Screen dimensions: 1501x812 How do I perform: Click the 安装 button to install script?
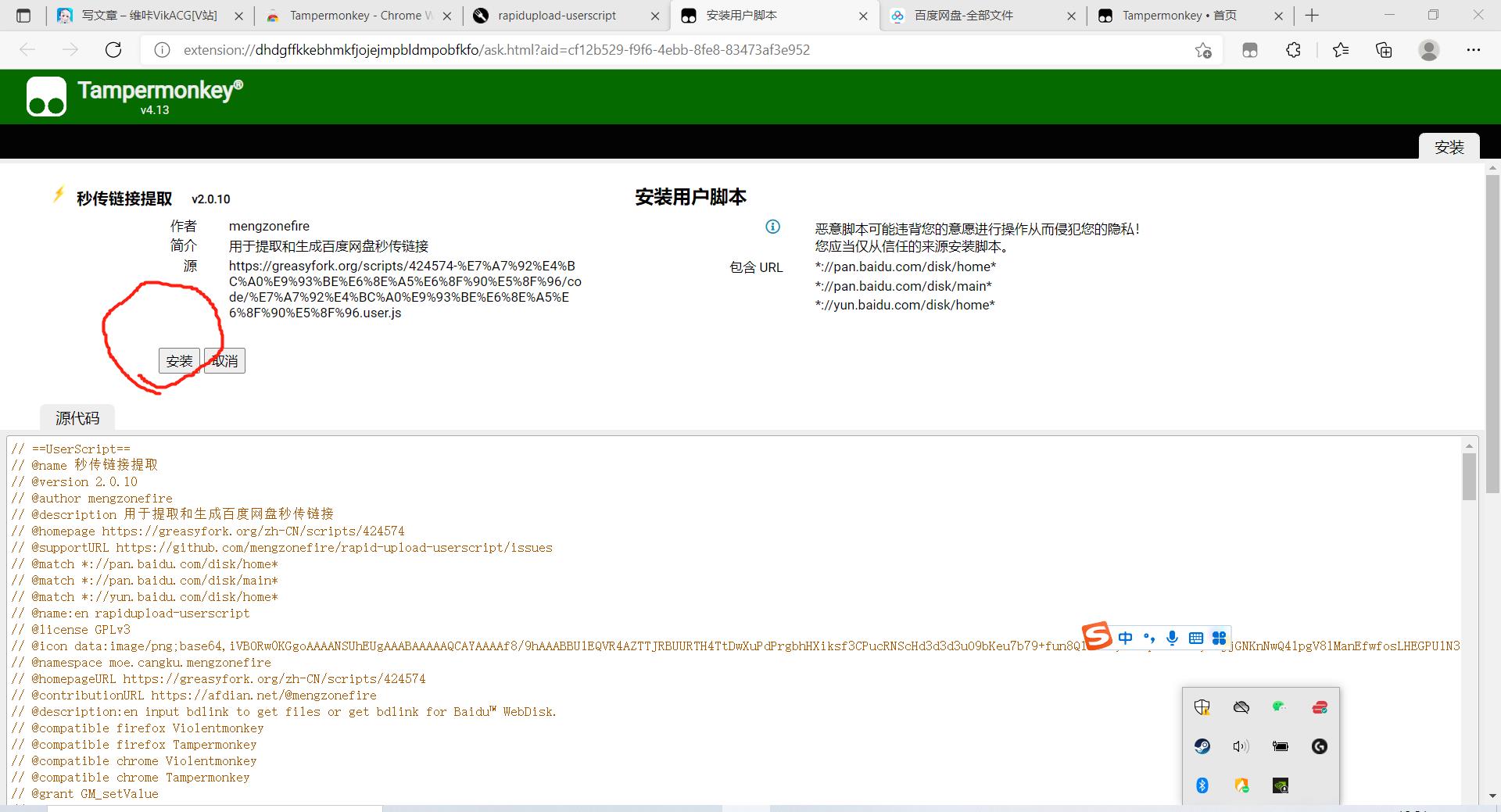coord(179,360)
